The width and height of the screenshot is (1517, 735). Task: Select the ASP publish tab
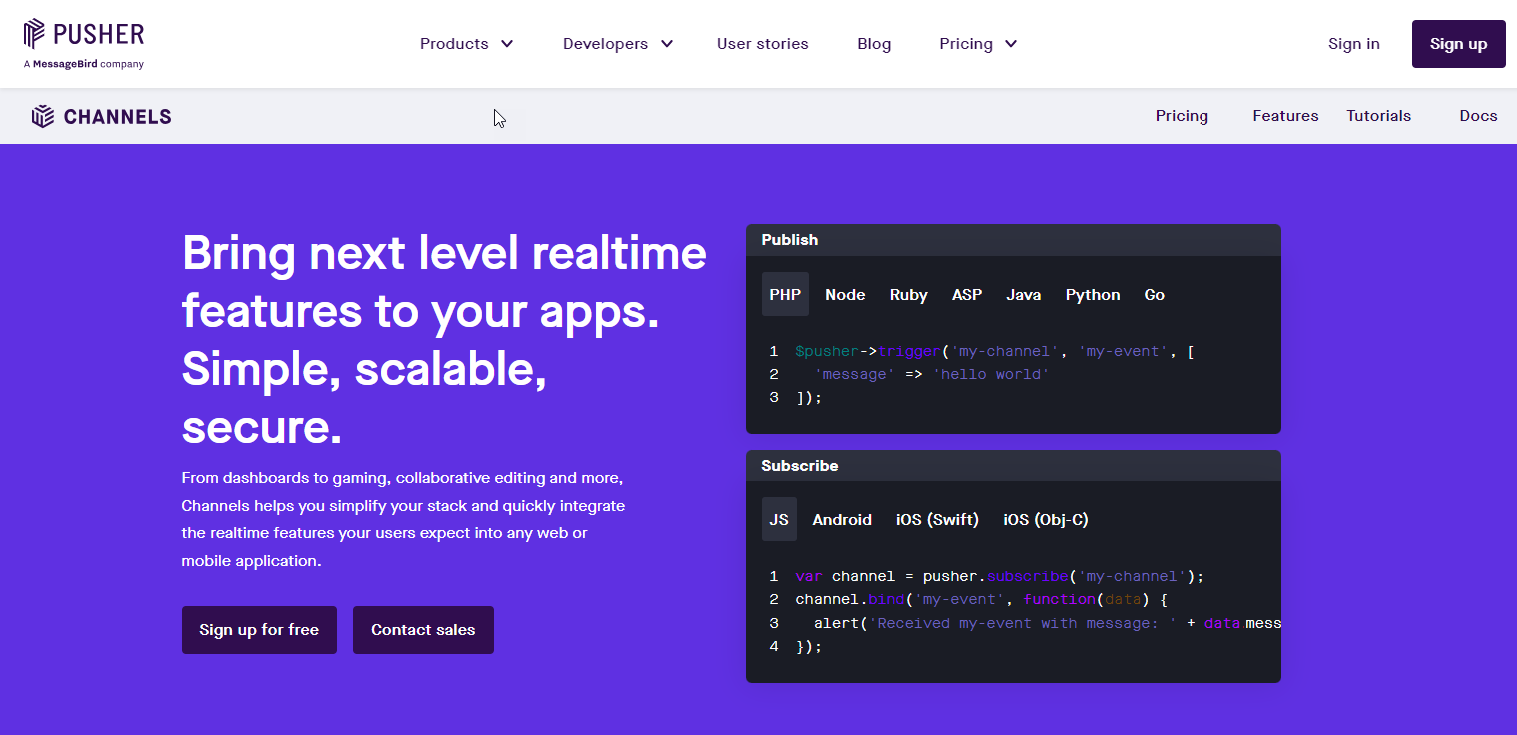[x=967, y=295]
